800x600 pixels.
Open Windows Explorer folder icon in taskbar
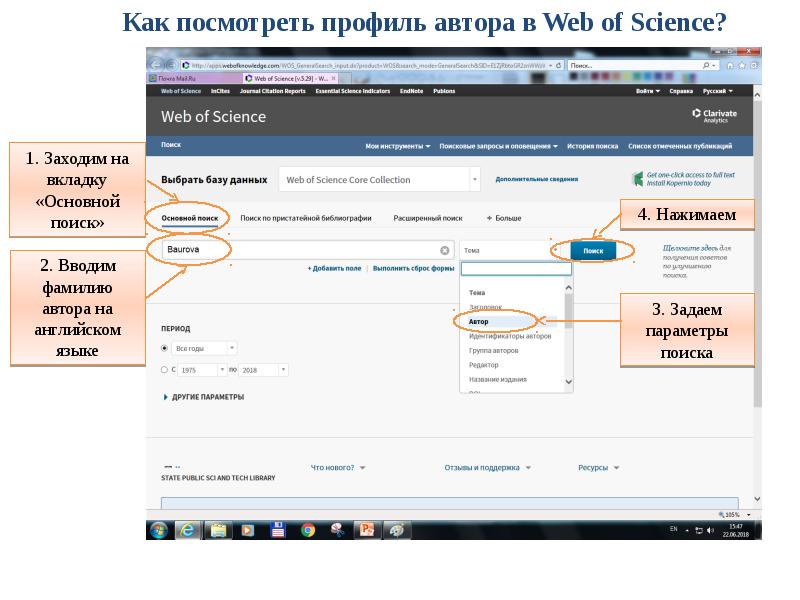217,529
